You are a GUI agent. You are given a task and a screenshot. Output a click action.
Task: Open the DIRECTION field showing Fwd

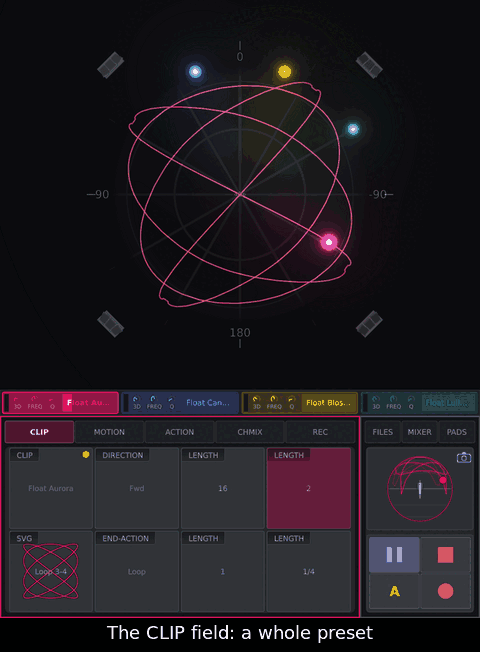pos(137,488)
